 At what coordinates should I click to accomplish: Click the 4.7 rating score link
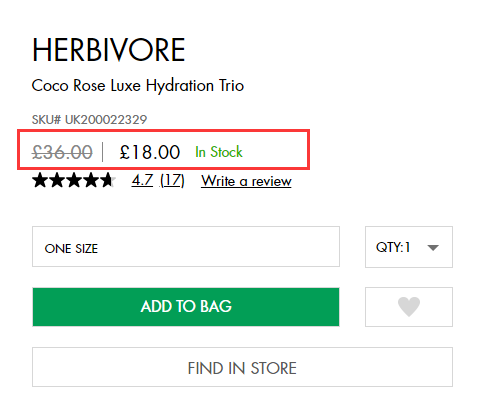[142, 180]
